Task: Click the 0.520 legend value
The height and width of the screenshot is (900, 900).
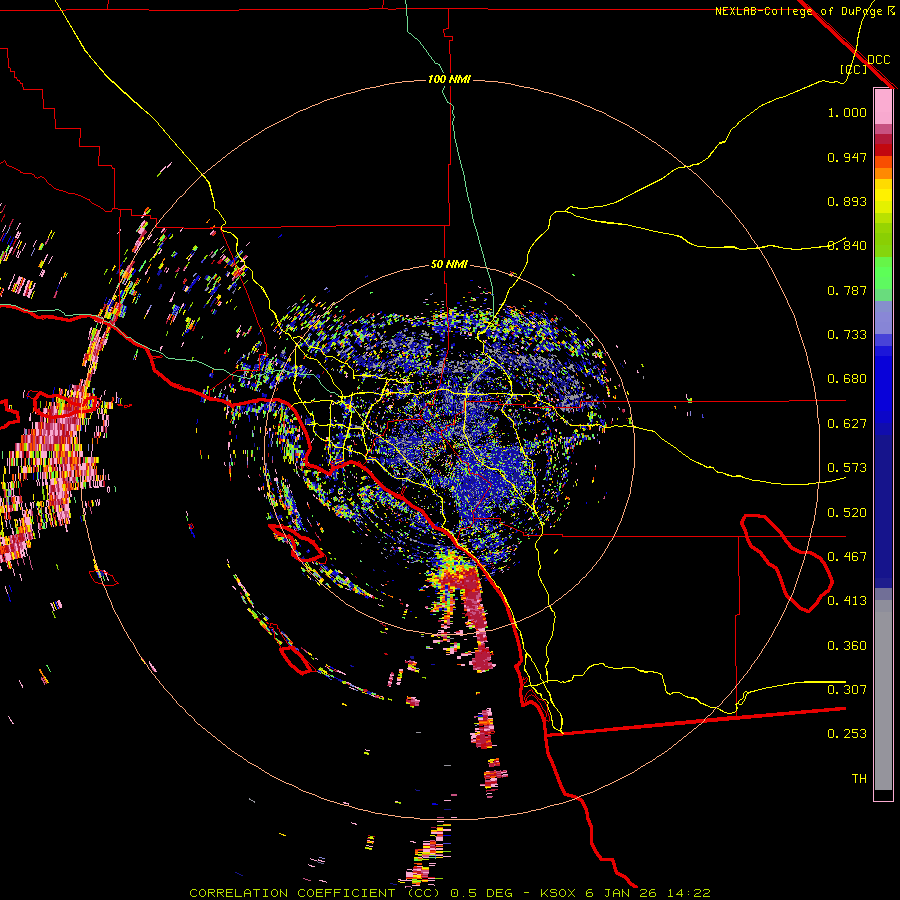Action: (847, 513)
